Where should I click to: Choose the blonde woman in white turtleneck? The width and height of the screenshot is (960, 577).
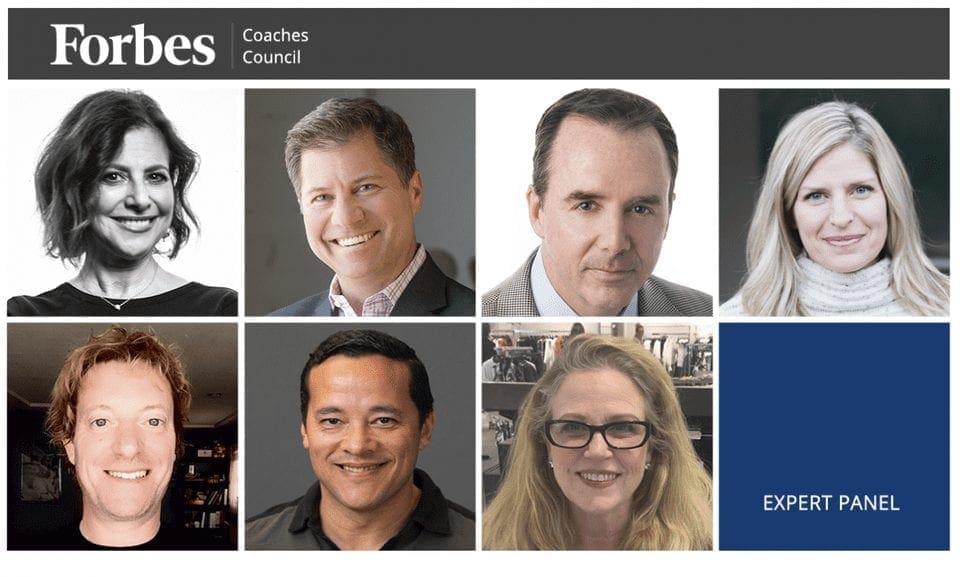tap(834, 202)
